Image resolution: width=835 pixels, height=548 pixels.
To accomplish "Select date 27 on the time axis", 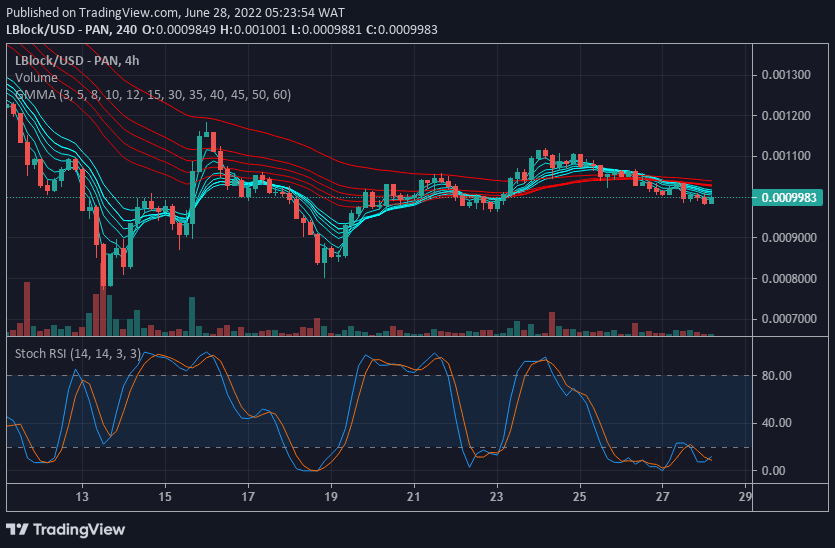I will (662, 497).
